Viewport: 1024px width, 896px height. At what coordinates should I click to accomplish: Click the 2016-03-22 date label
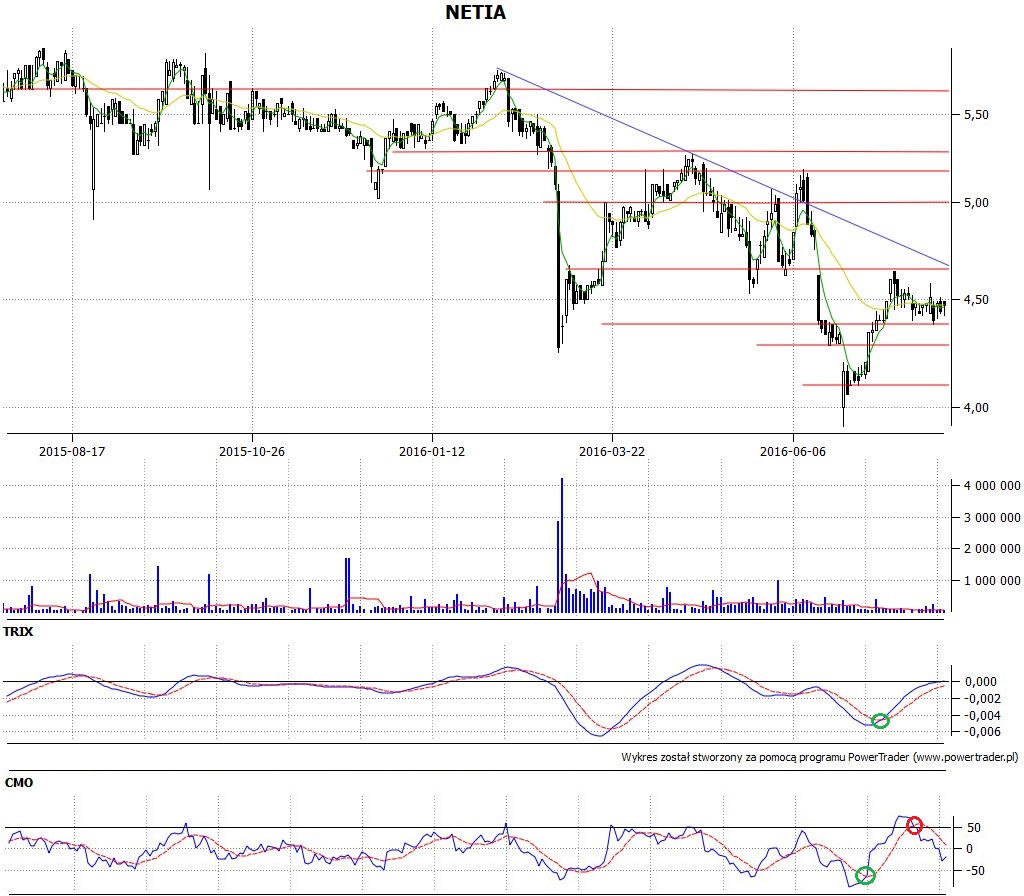point(612,451)
